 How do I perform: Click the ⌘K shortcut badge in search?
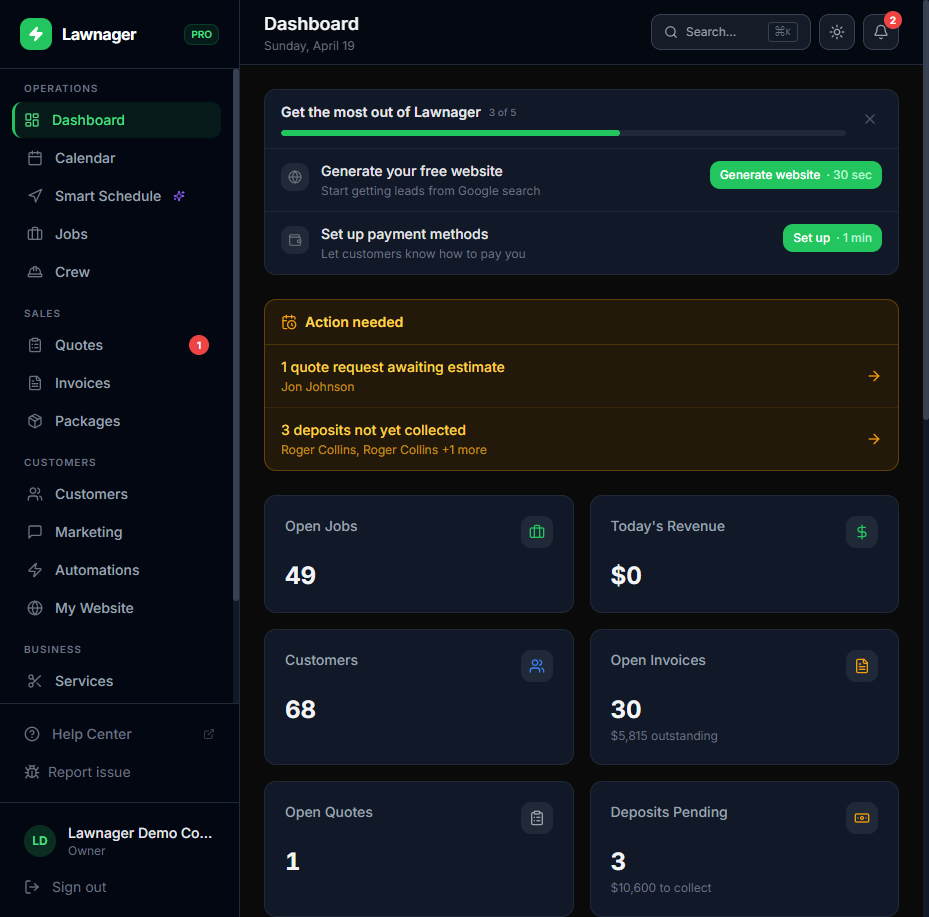coord(783,32)
